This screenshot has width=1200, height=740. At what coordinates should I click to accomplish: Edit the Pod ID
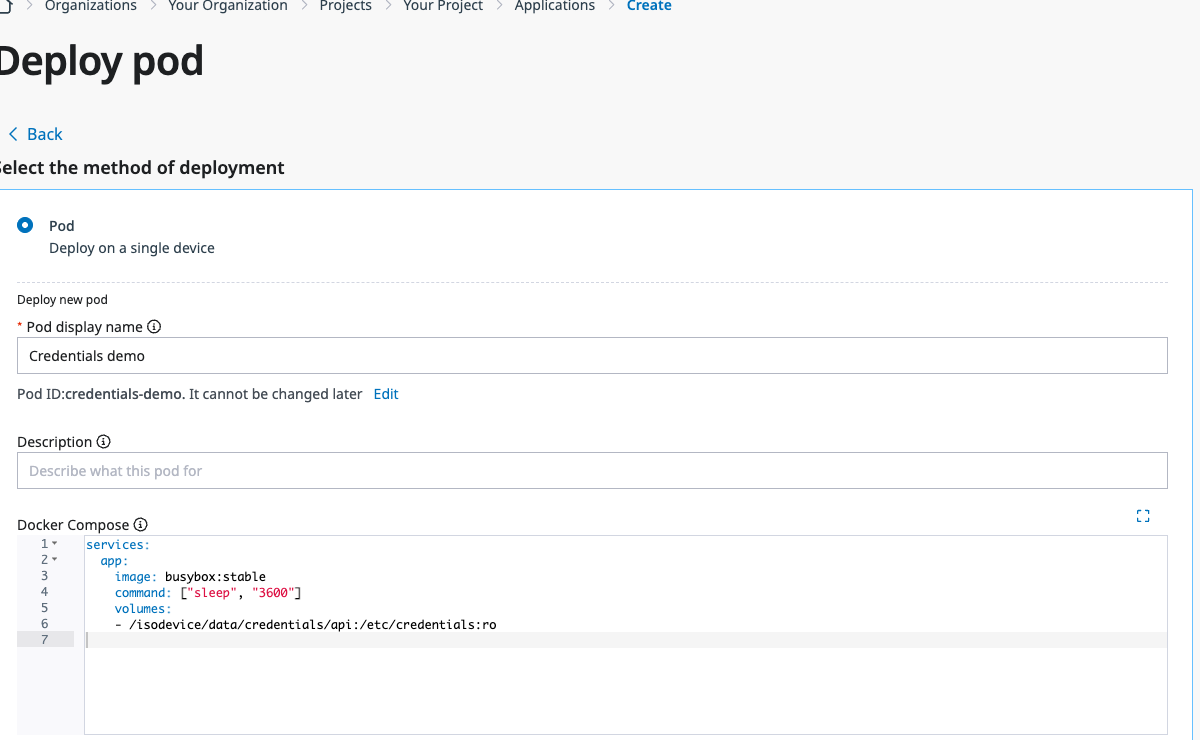[x=386, y=394]
